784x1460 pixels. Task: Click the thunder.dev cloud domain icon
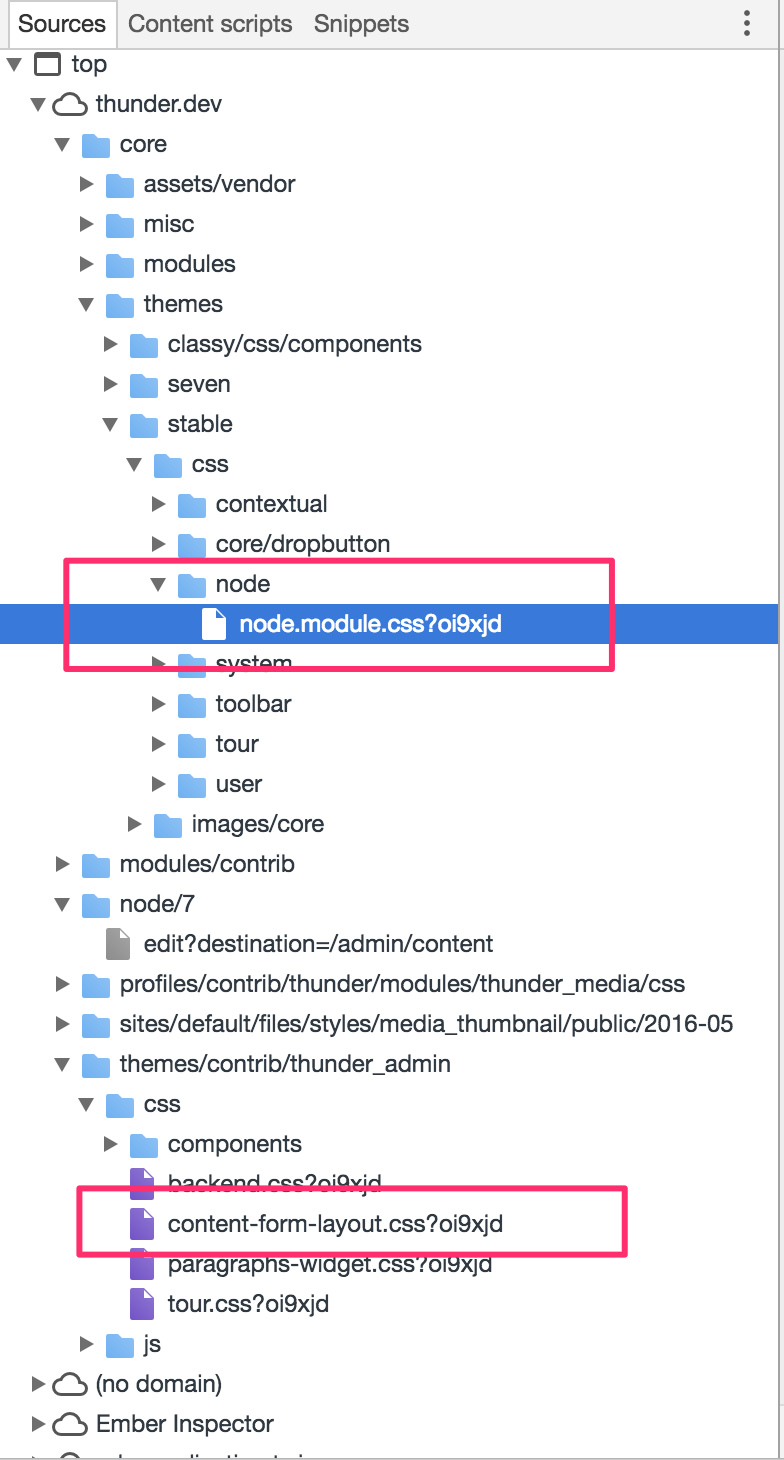(70, 104)
